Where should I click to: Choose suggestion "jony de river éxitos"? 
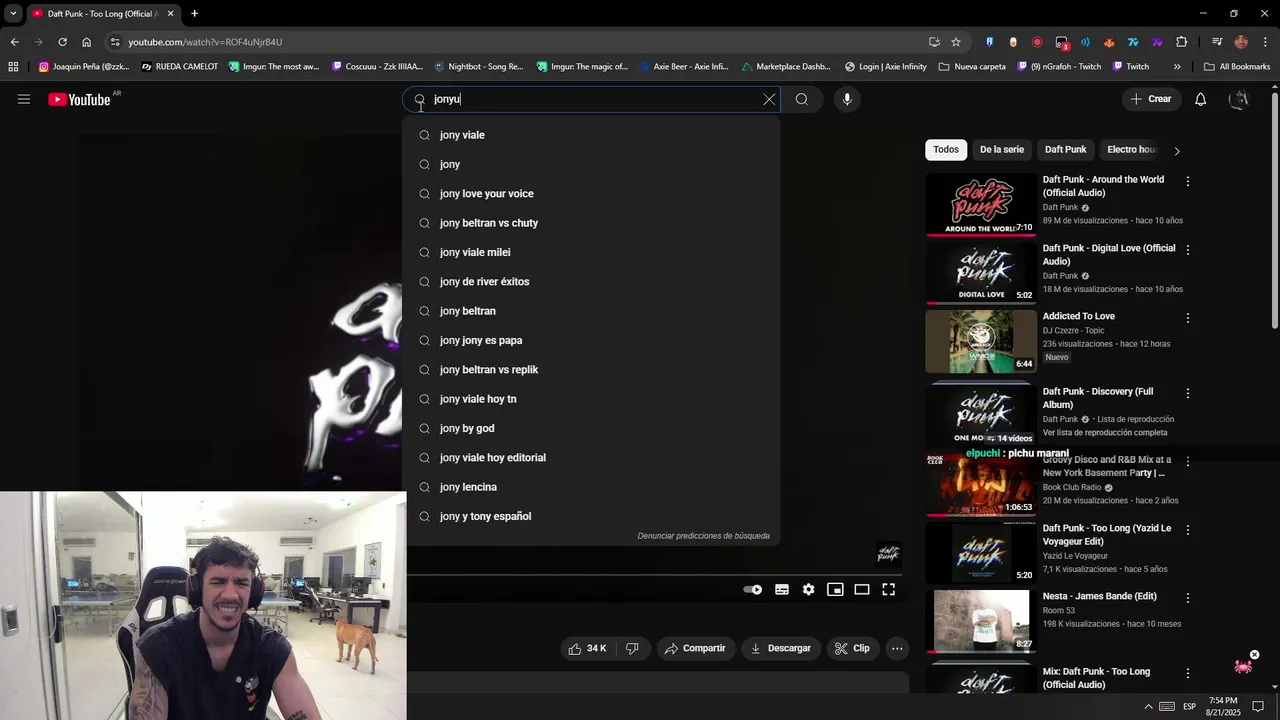(592, 282)
